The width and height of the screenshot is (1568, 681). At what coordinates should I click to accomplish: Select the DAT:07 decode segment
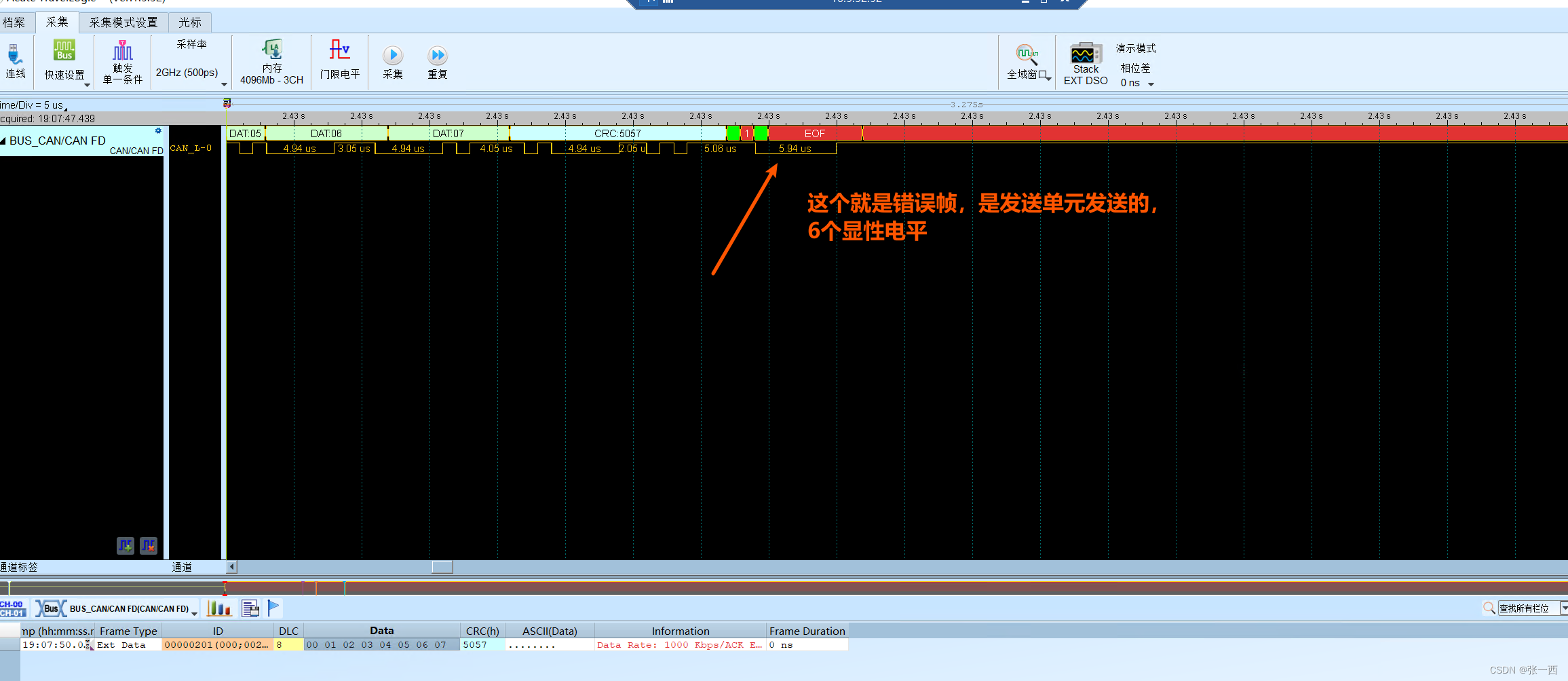pyautogui.click(x=448, y=133)
